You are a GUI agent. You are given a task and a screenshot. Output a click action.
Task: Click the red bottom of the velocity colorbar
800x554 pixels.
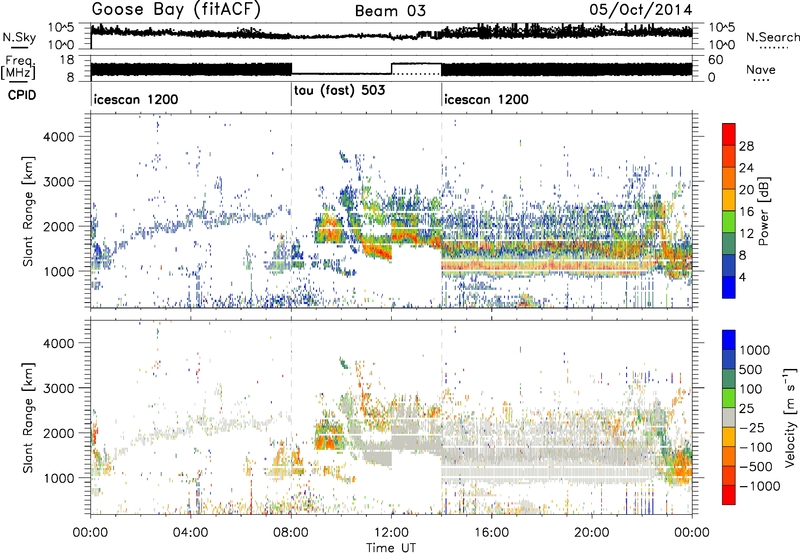[x=729, y=495]
